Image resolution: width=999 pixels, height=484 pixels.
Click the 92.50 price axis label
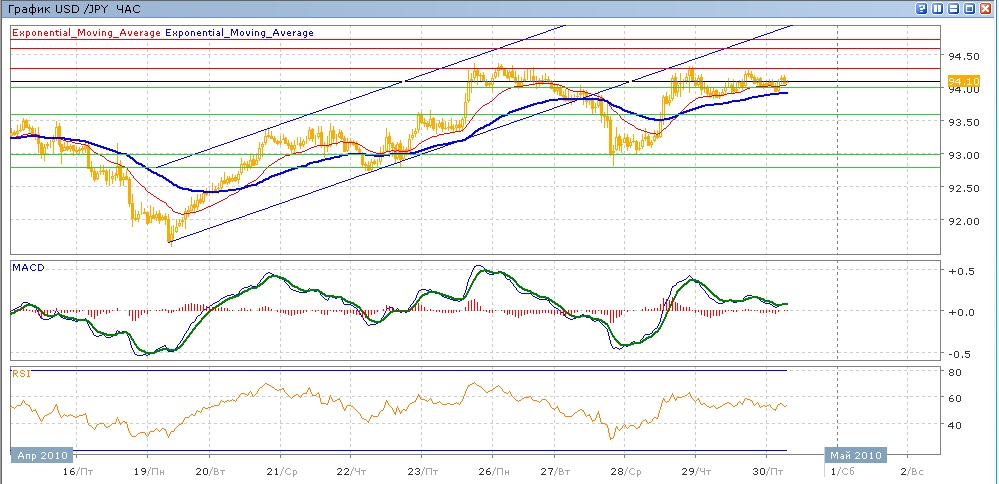click(963, 189)
